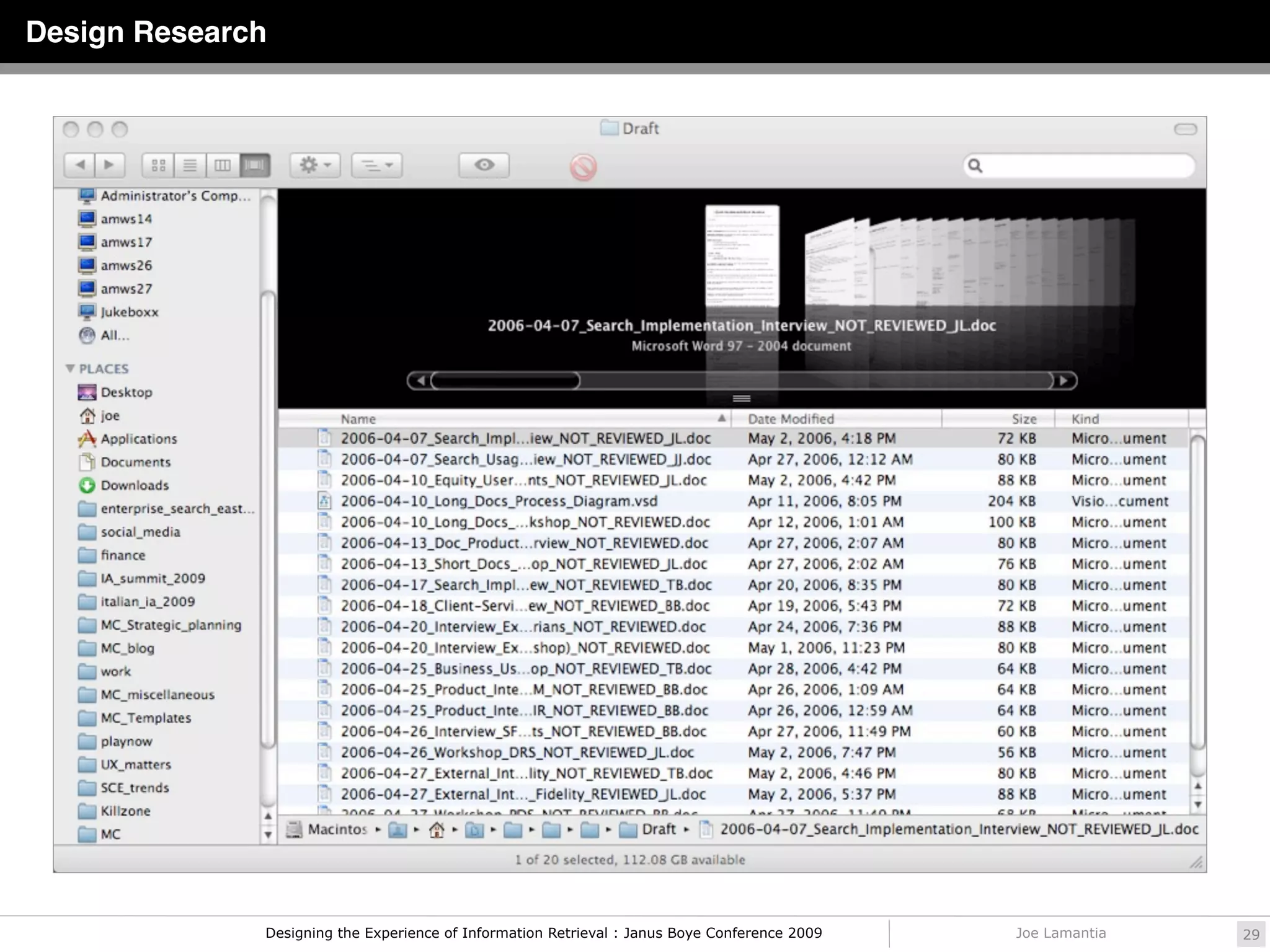Sort by Size column header

[998, 419]
